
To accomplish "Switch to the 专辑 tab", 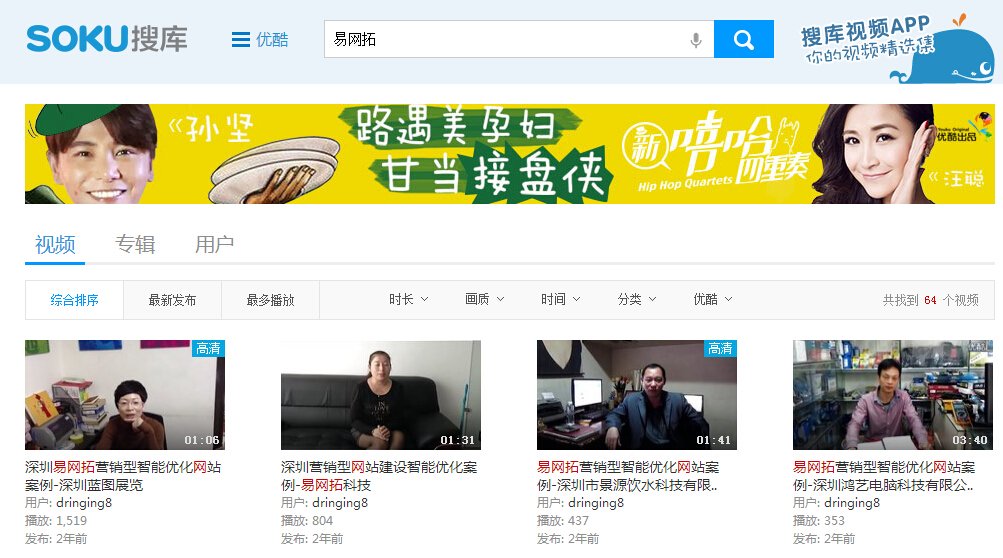I will click(135, 244).
